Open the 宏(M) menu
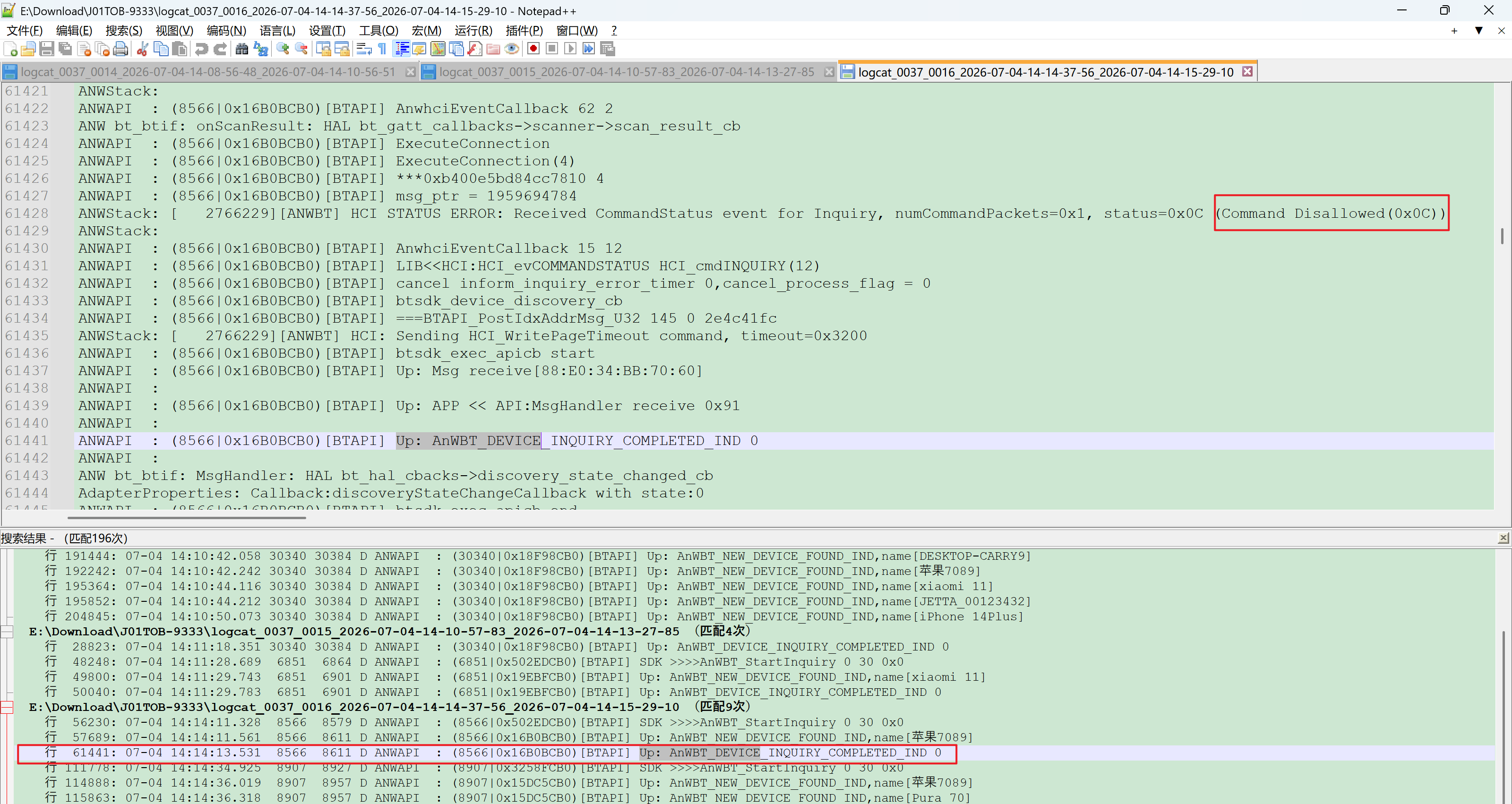 point(426,31)
